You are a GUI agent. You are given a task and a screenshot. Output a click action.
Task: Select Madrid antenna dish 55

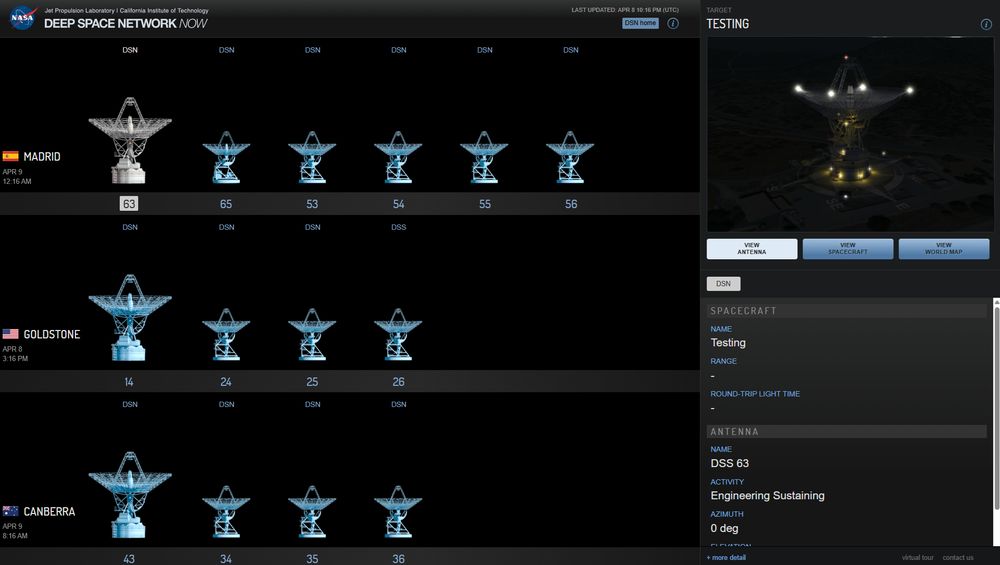[x=484, y=157]
